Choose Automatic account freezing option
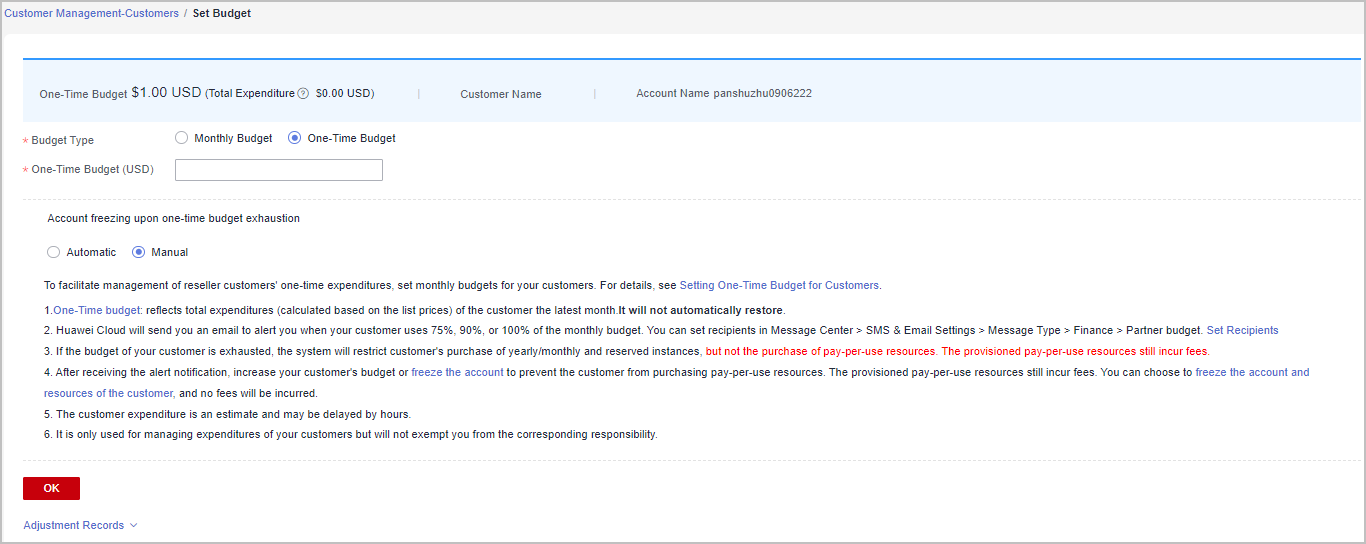Image resolution: width=1366 pixels, height=544 pixels. pyautogui.click(x=54, y=252)
